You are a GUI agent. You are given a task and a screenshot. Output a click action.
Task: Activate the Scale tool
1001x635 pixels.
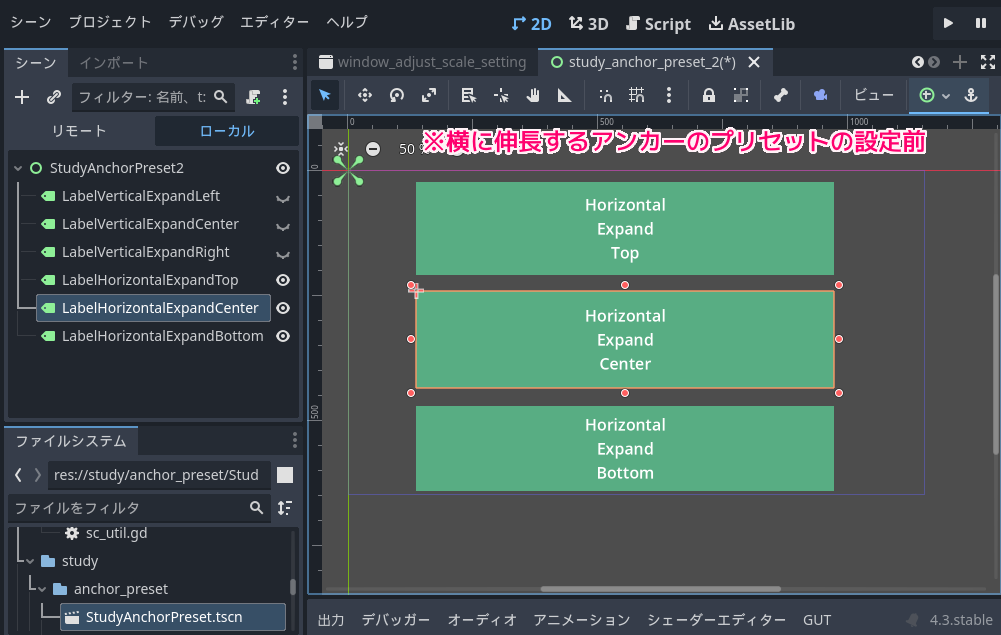pos(430,95)
